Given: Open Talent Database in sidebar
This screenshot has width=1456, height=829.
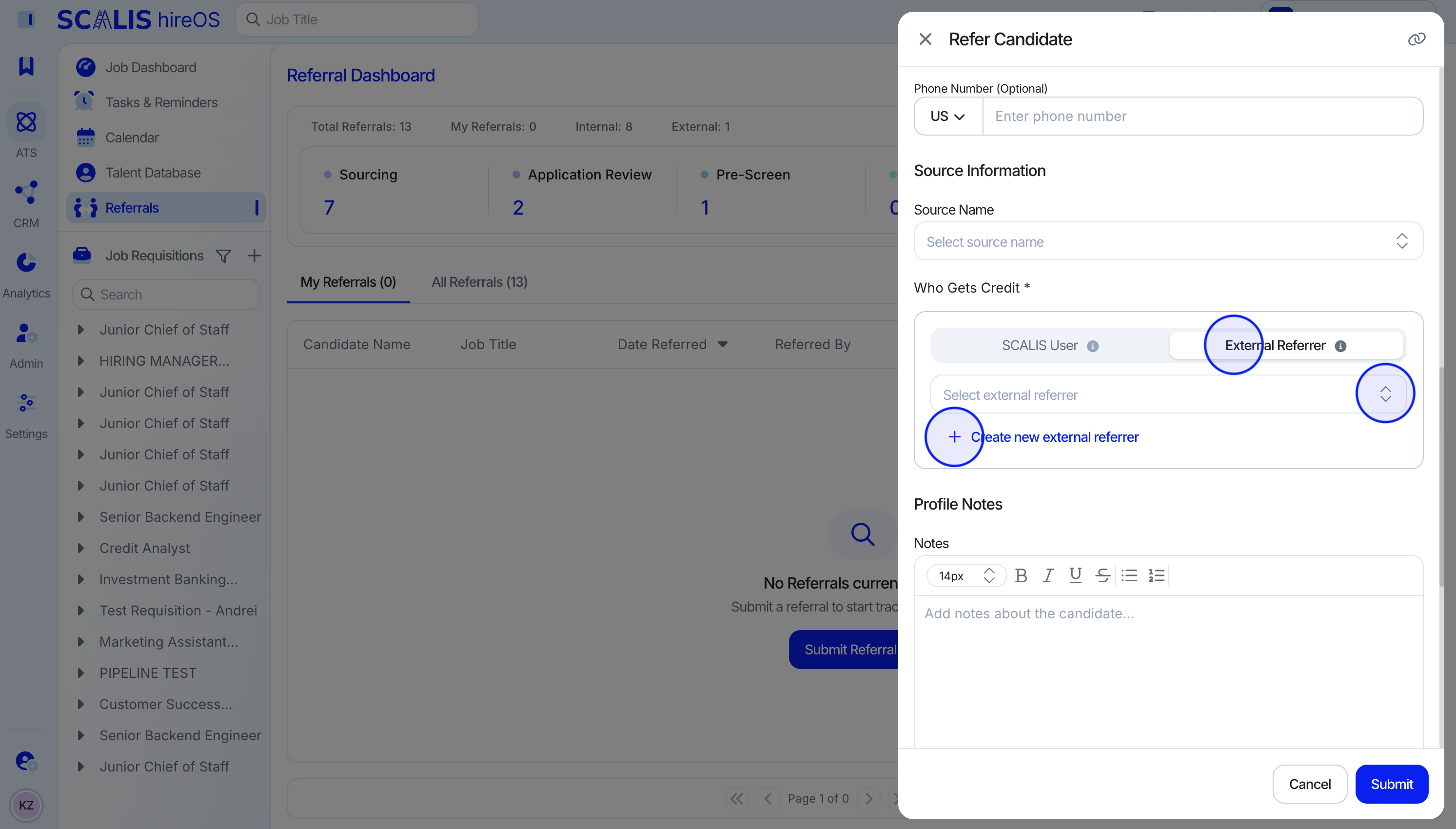Looking at the screenshot, I should pyautogui.click(x=153, y=173).
